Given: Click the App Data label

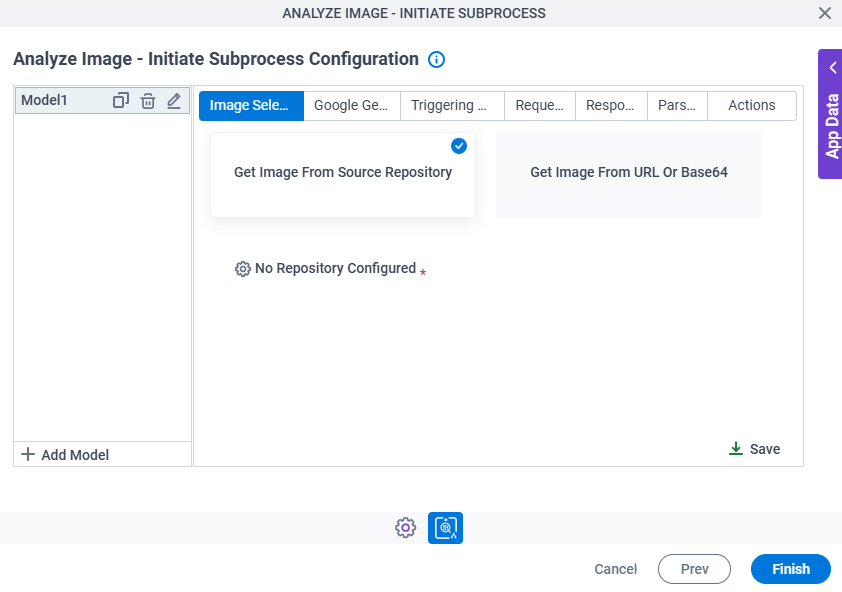Looking at the screenshot, I should pyautogui.click(x=832, y=126).
